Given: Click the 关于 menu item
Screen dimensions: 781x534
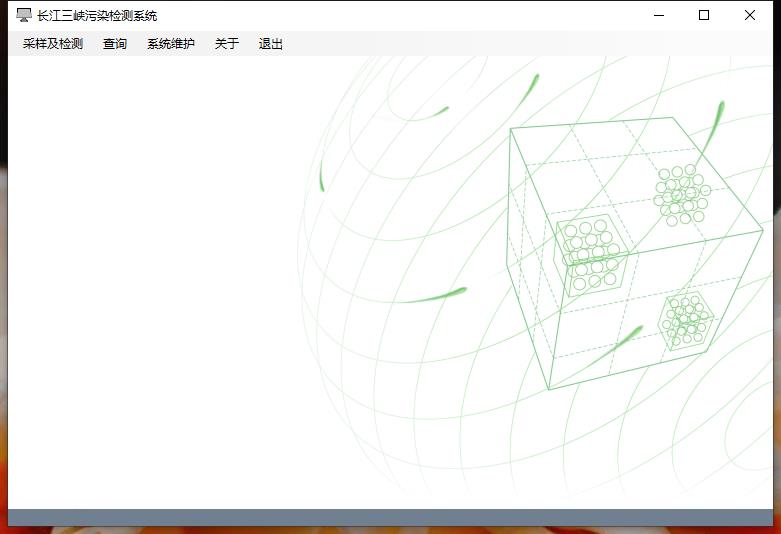Looking at the screenshot, I should coord(227,44).
